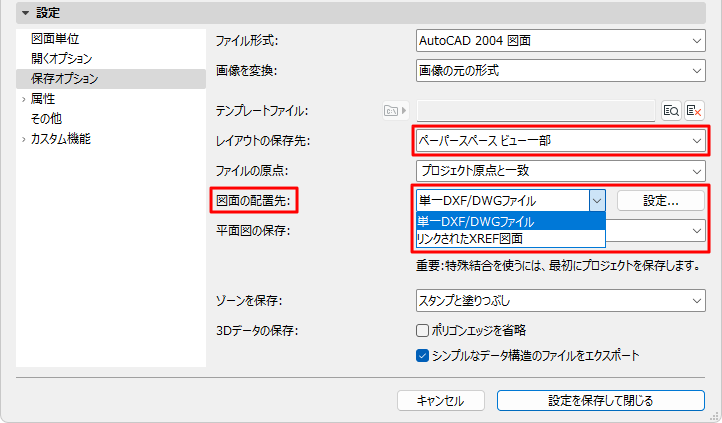This screenshot has height=423, width=722.
Task: Select 開くオプション in the settings list
Action: pos(62,58)
